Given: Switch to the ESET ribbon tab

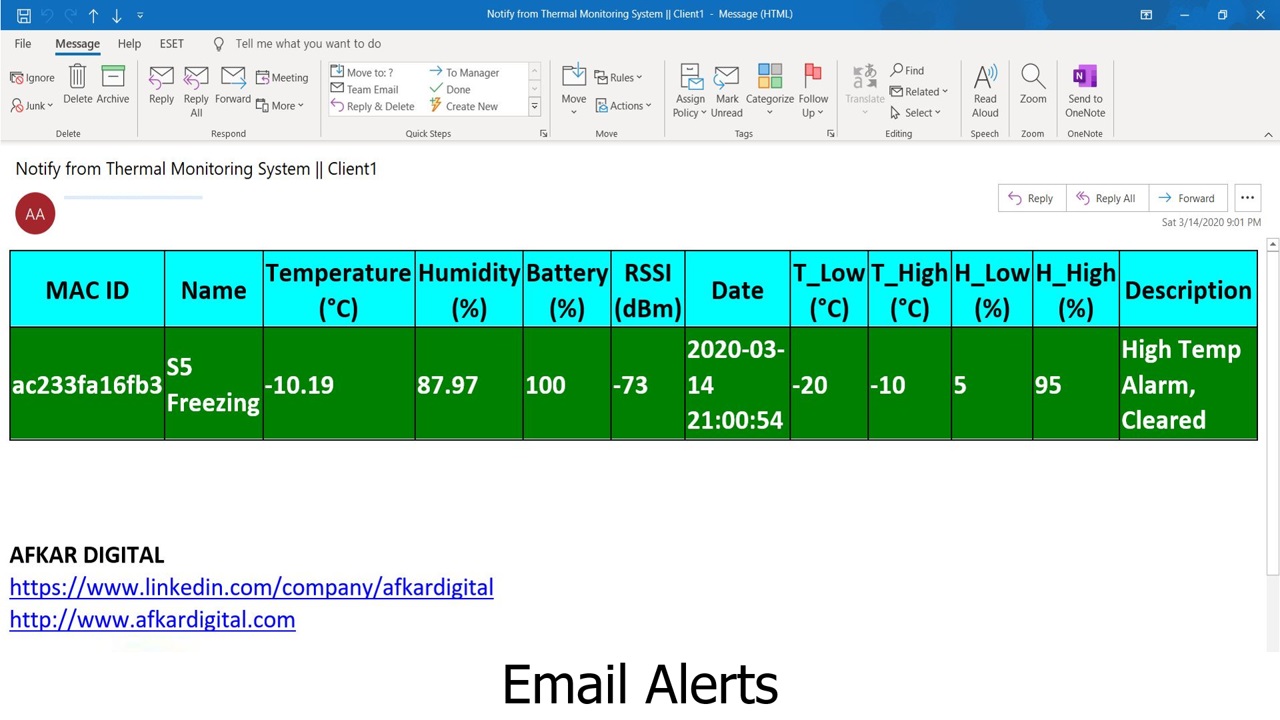Looking at the screenshot, I should tap(171, 44).
